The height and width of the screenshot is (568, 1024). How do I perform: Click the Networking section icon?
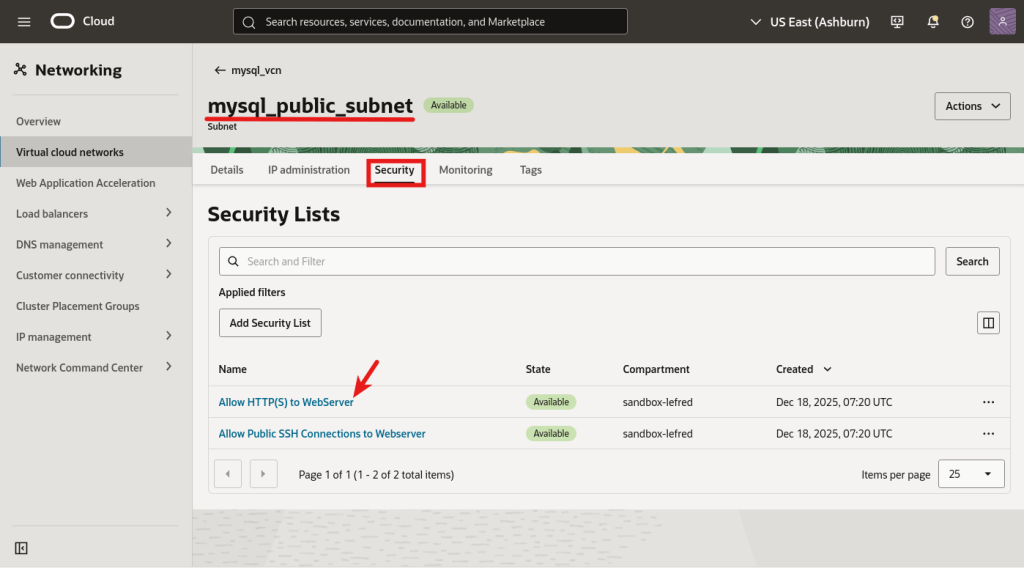[x=20, y=69]
